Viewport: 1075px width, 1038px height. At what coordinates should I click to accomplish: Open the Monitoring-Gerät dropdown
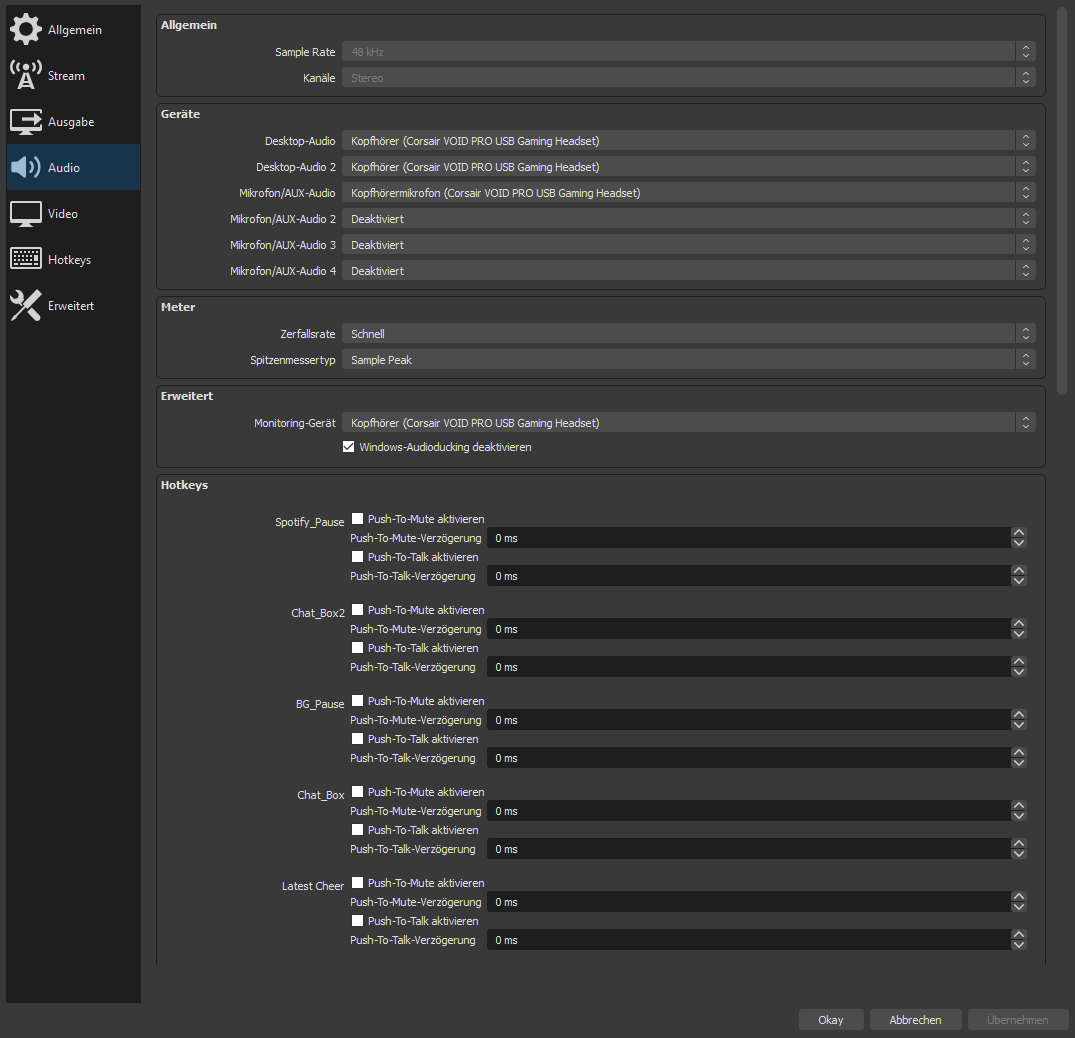pos(688,423)
